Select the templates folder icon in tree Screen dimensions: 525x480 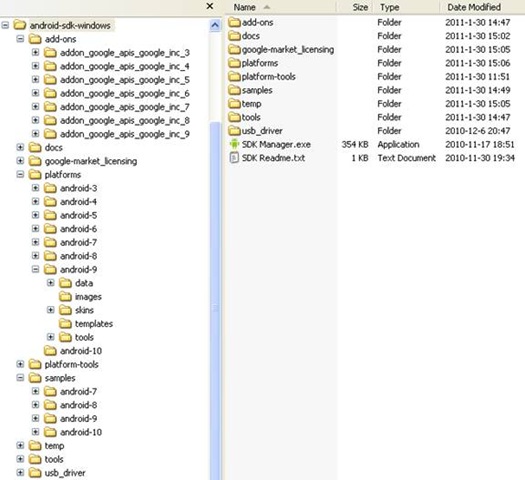click(65, 323)
